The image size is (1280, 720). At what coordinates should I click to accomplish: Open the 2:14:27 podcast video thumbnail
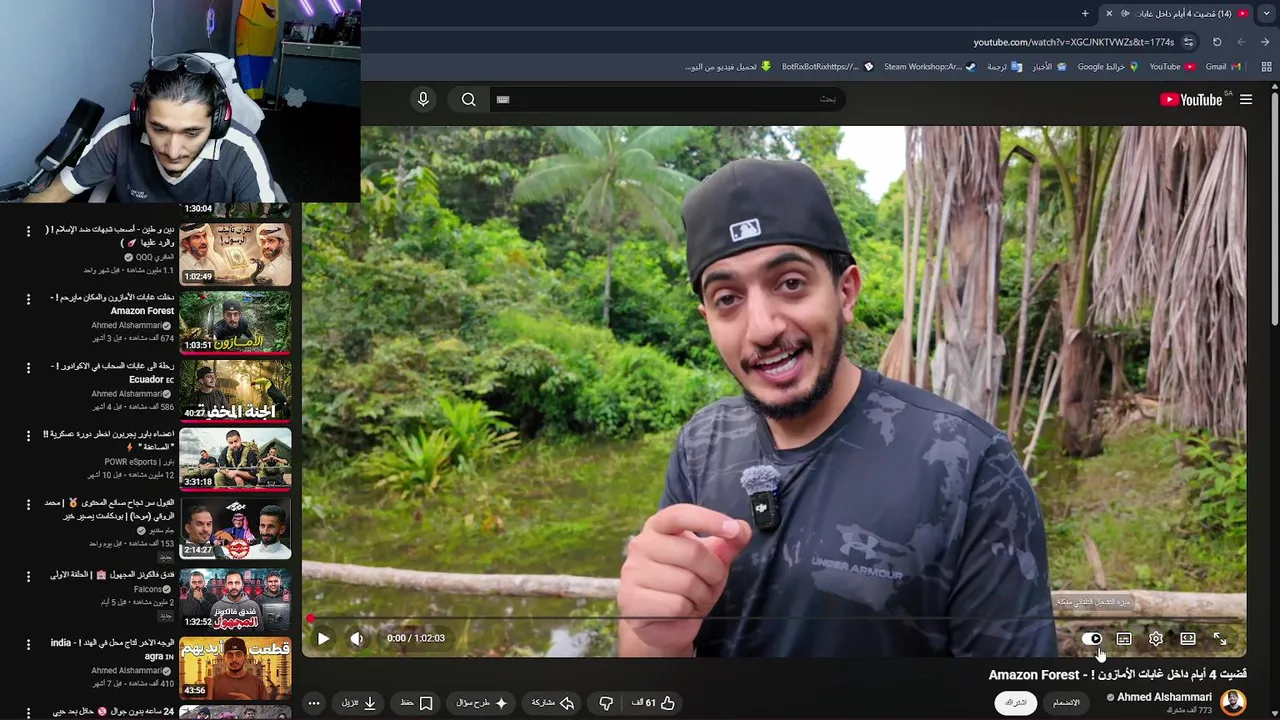click(x=235, y=529)
